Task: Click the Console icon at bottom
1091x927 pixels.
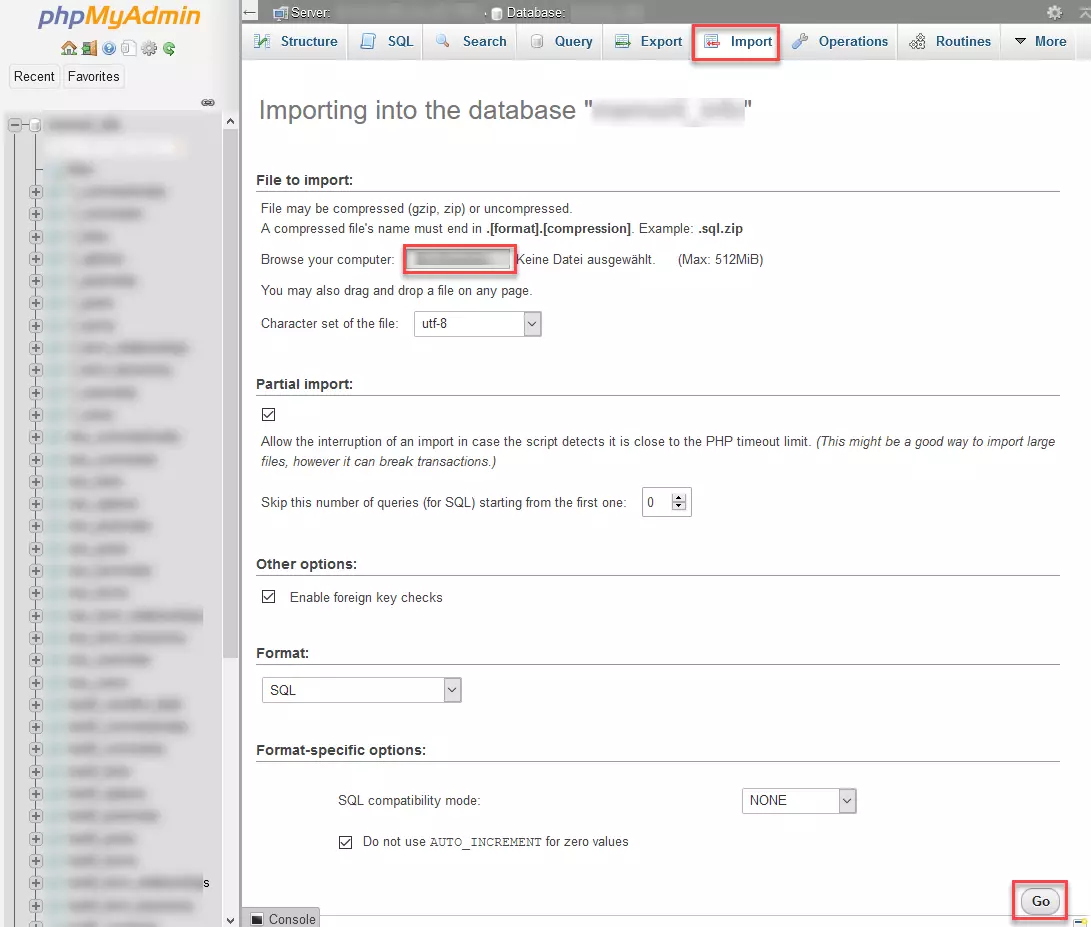Action: pos(257,919)
